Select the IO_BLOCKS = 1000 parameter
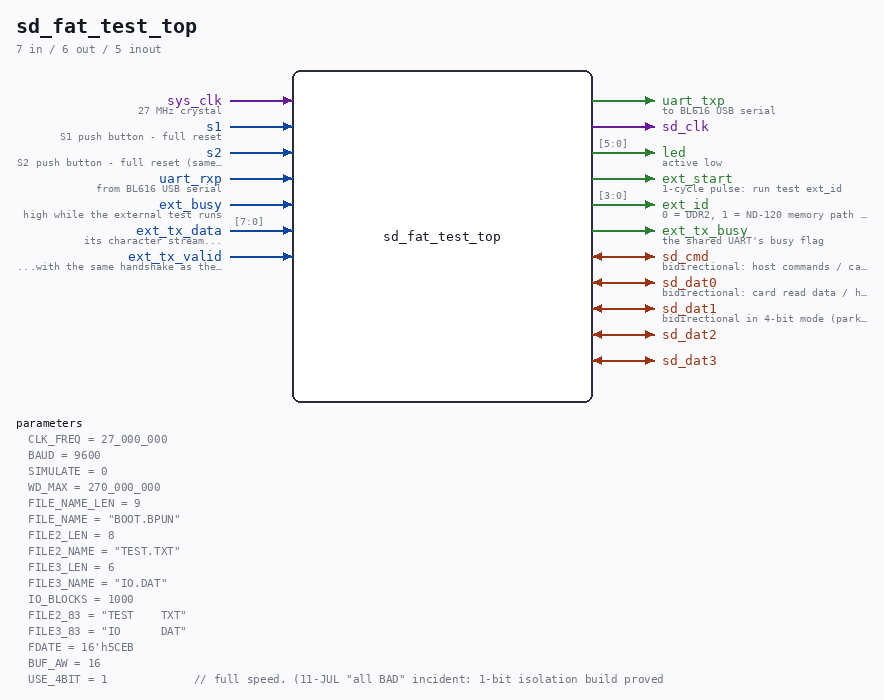The width and height of the screenshot is (884, 700). [x=81, y=599]
